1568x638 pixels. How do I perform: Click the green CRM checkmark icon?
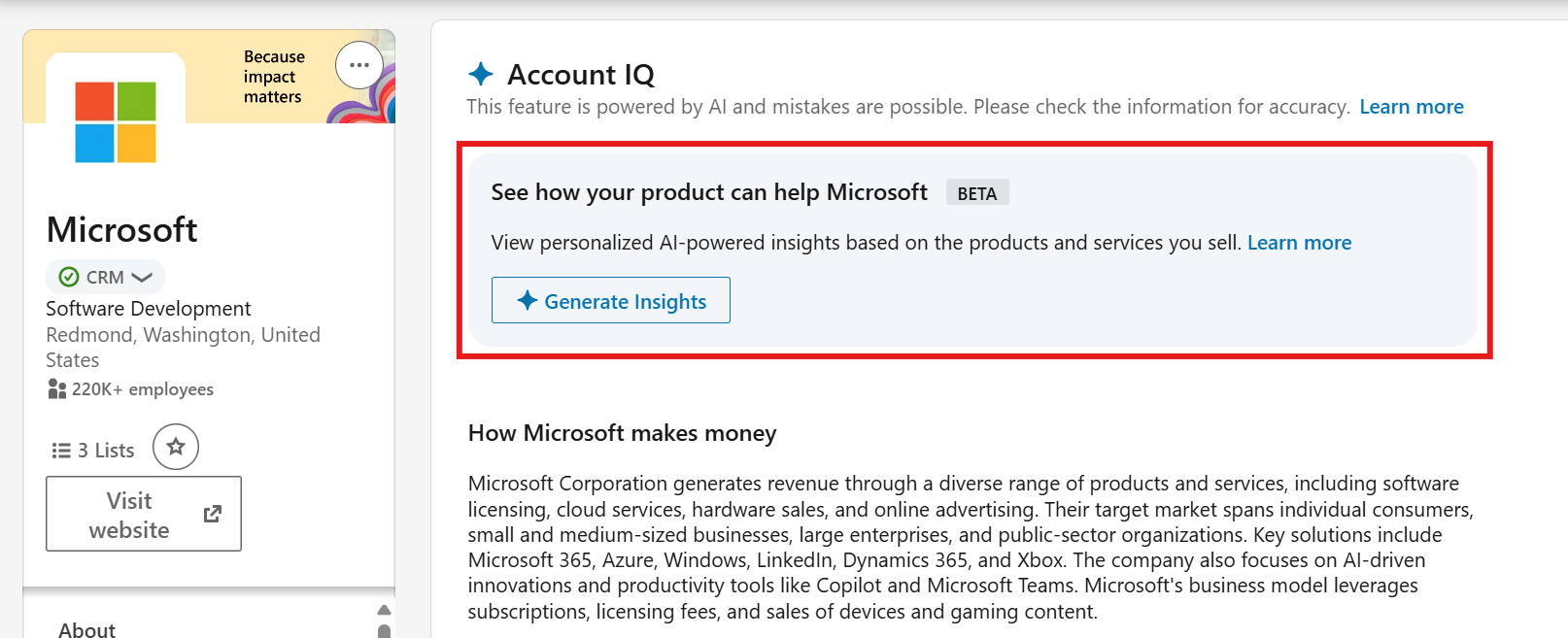69,278
